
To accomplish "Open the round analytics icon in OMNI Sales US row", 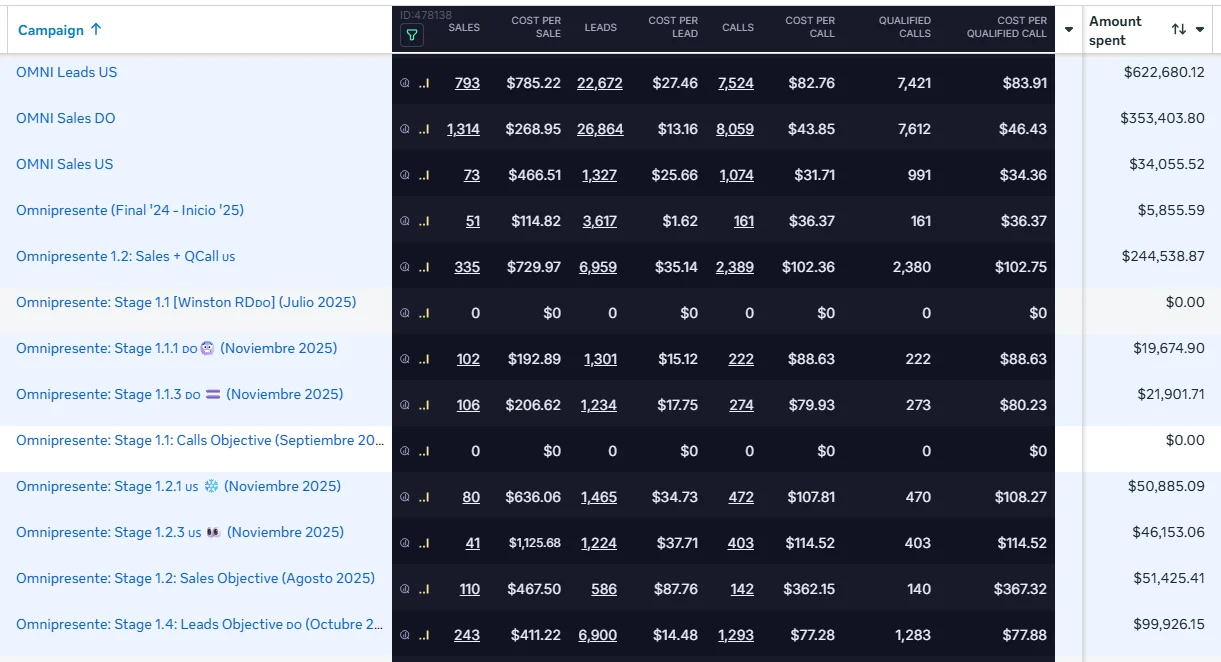I will click(x=405, y=175).
